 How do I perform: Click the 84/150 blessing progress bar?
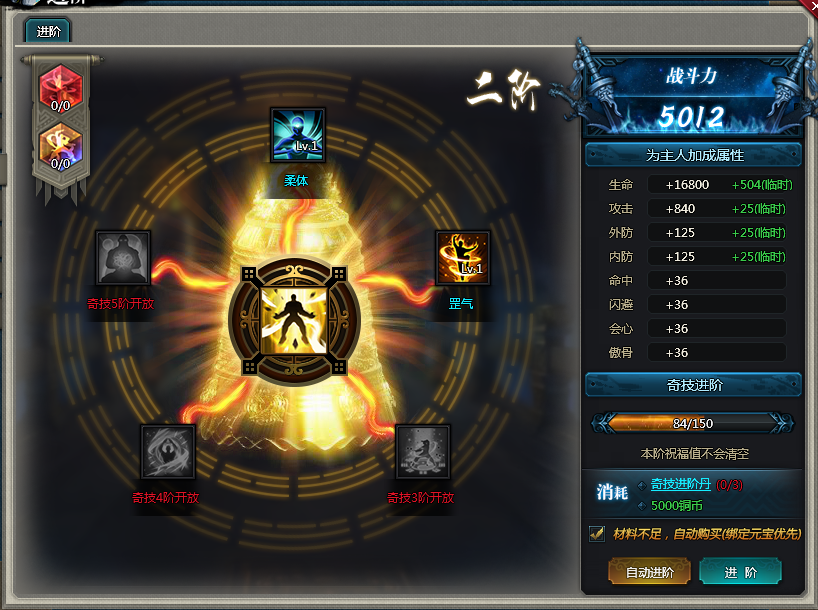[x=692, y=423]
